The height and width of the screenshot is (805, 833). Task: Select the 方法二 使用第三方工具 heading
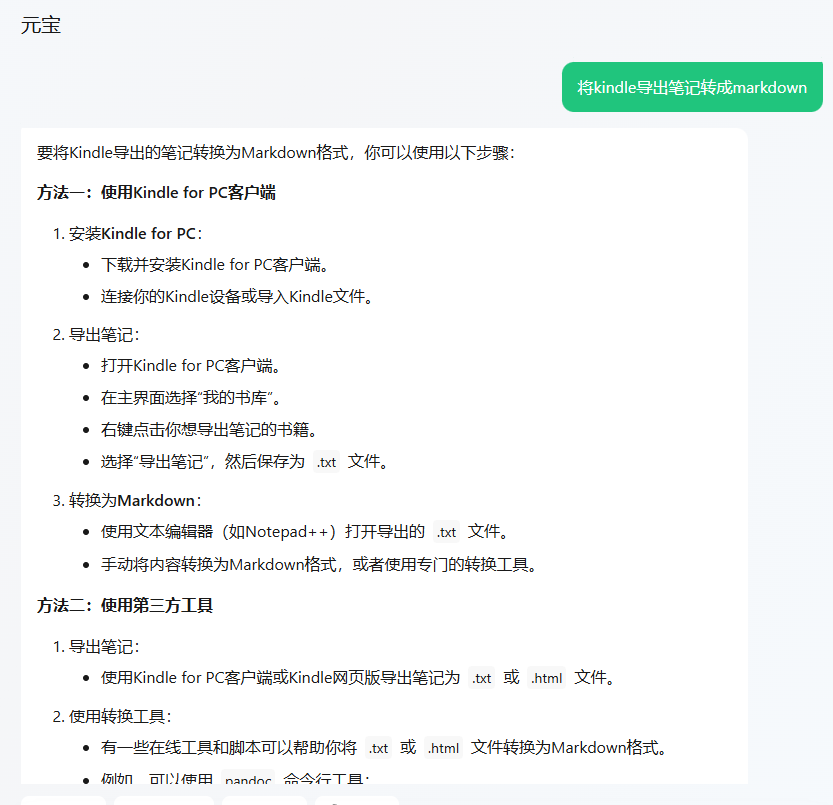tap(125, 605)
